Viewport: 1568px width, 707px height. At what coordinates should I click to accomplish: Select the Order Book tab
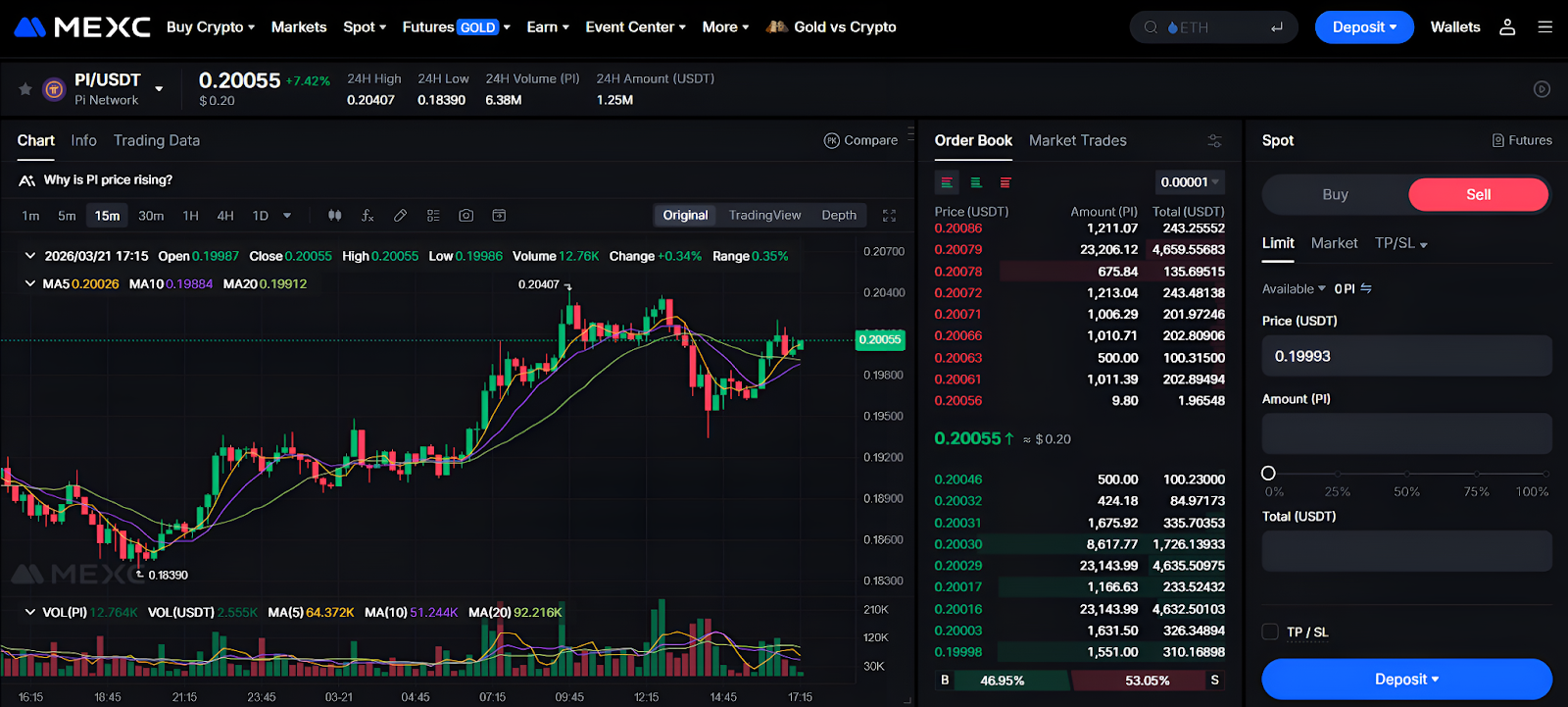(973, 140)
